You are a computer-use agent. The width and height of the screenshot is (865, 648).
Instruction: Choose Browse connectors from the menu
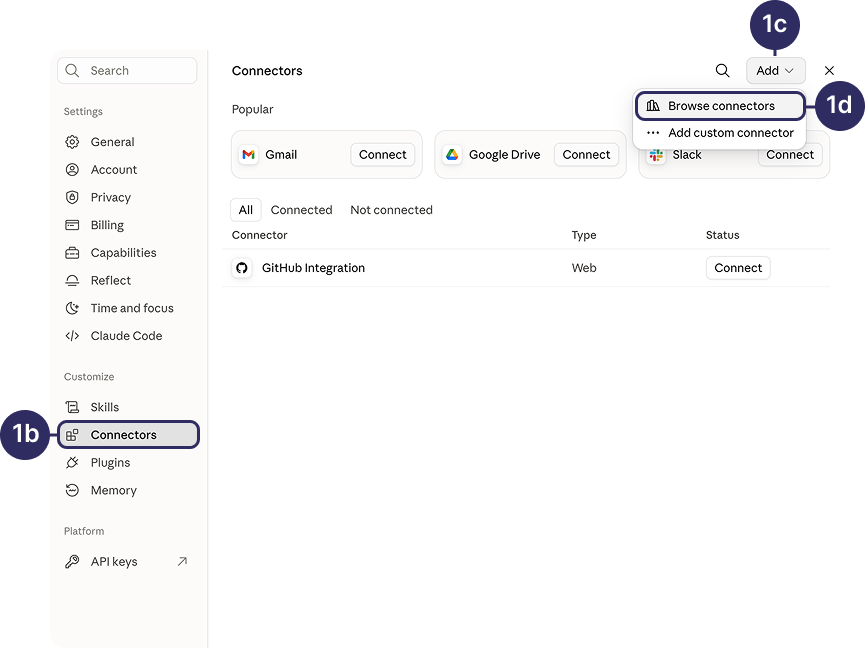pyautogui.click(x=720, y=106)
